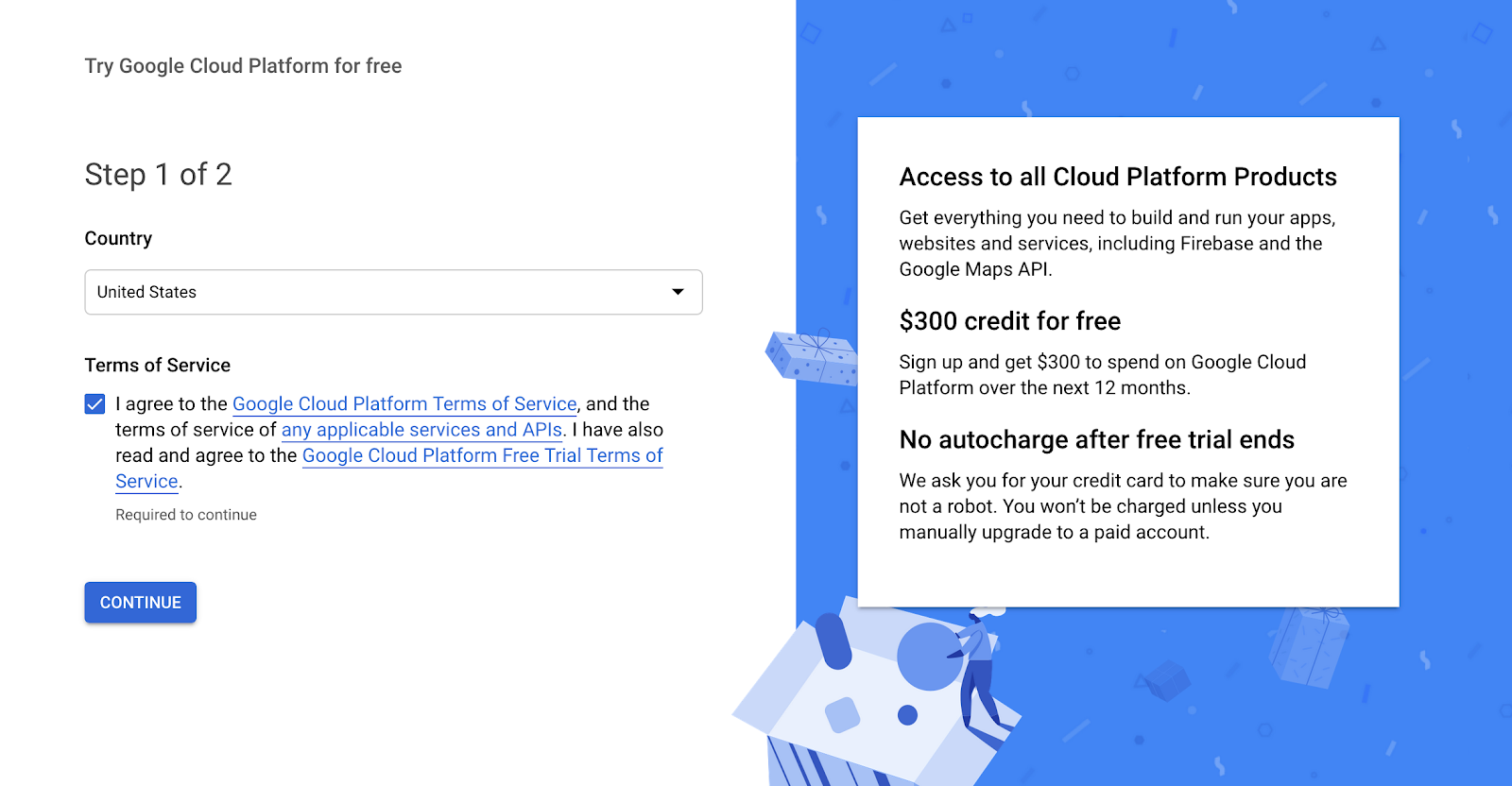The image size is (1512, 786).
Task: Click the person figure illustration
Action: (x=981, y=671)
